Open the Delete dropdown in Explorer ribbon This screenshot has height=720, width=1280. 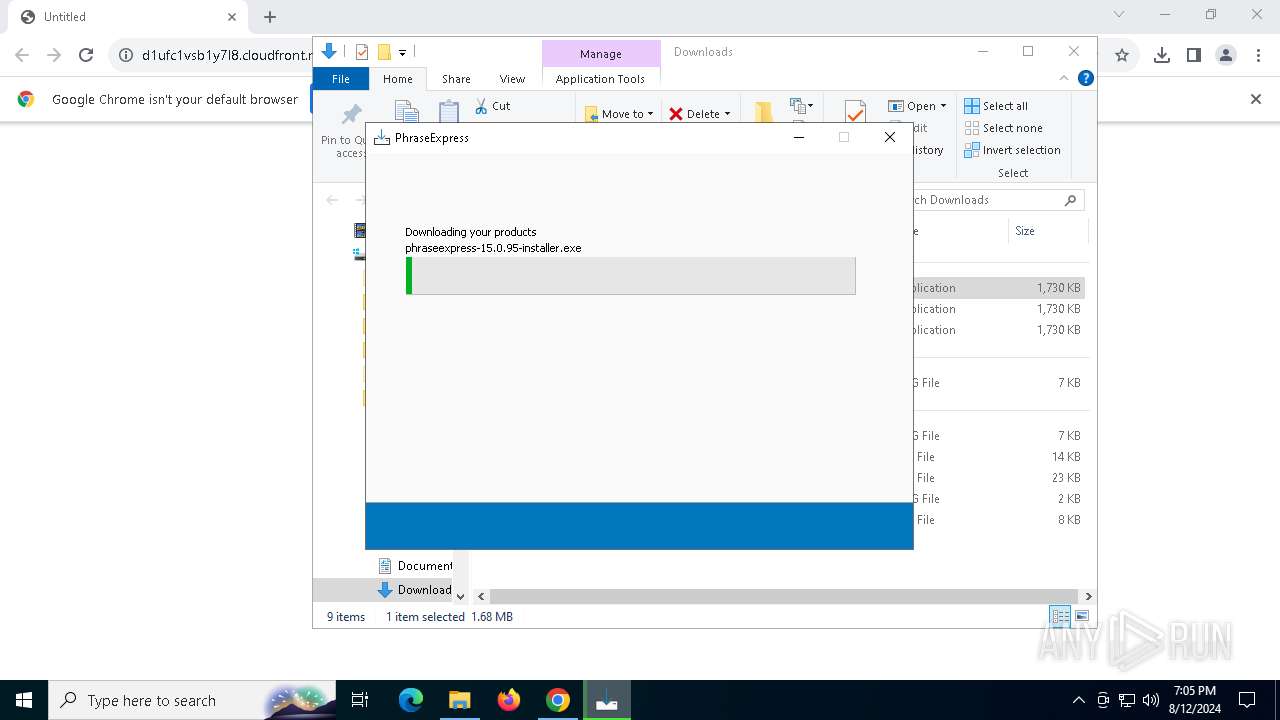click(700, 114)
